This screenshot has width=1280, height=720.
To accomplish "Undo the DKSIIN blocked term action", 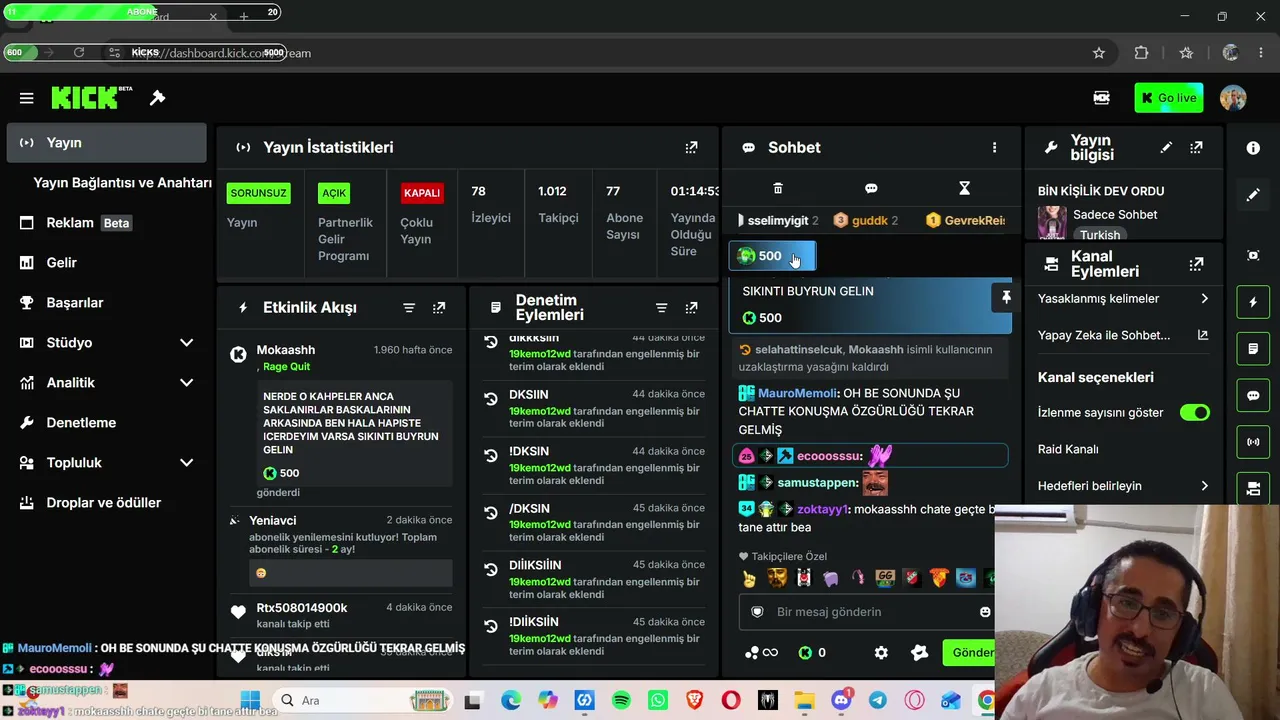I will pyautogui.click(x=491, y=399).
